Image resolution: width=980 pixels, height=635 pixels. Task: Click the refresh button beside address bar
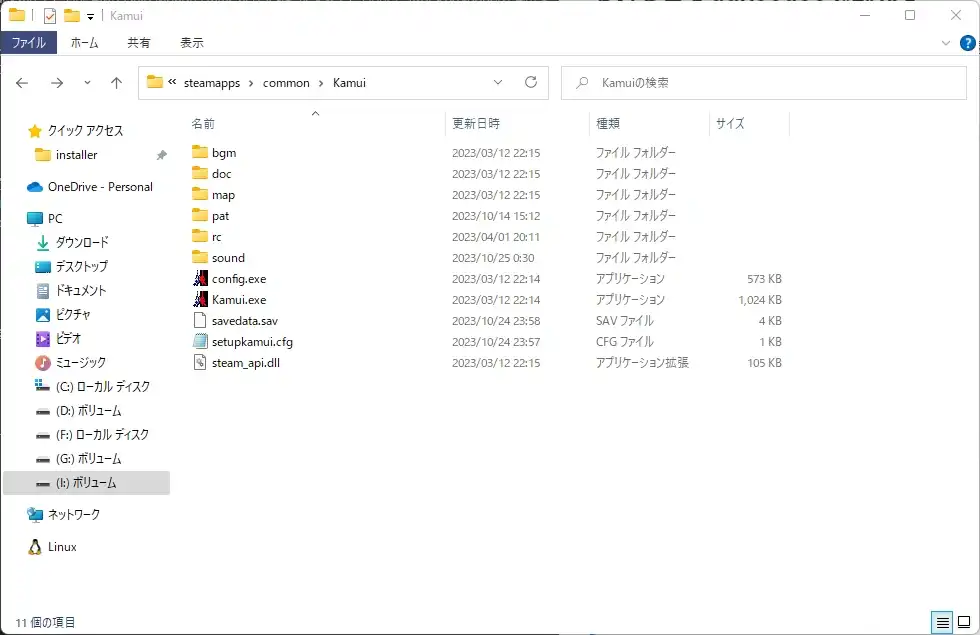531,83
